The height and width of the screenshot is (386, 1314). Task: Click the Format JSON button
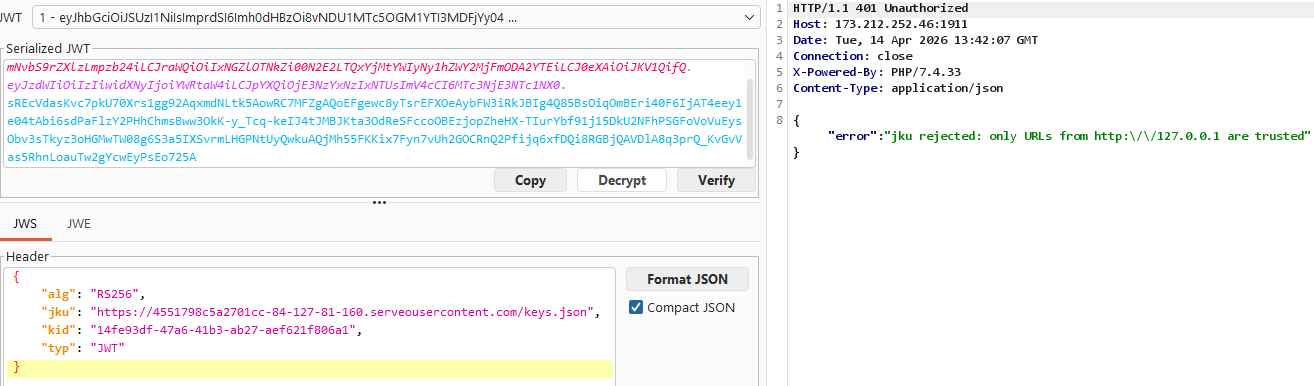[x=687, y=279]
